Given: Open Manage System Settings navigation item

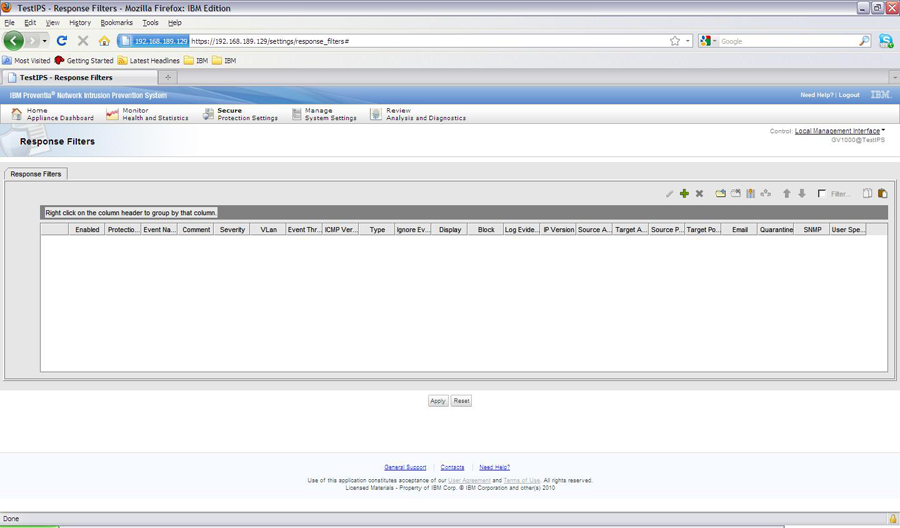Looking at the screenshot, I should coord(324,114).
